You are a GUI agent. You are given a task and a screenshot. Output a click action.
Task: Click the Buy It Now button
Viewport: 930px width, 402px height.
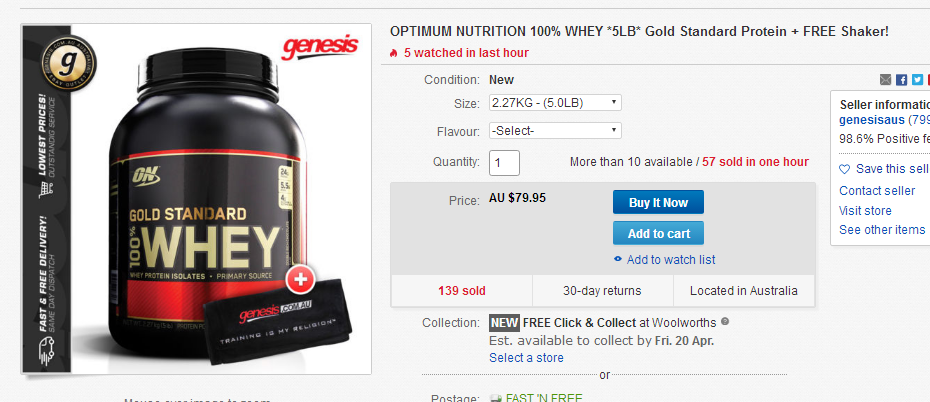658,202
